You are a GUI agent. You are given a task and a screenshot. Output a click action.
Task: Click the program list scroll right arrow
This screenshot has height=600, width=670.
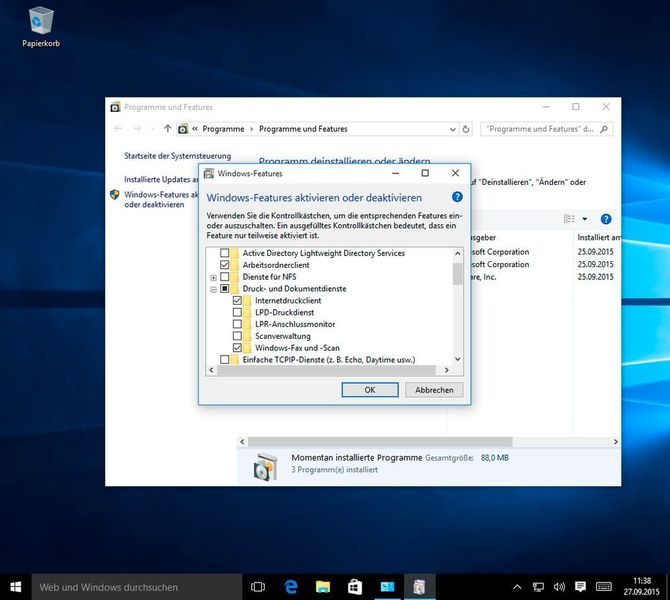616,441
